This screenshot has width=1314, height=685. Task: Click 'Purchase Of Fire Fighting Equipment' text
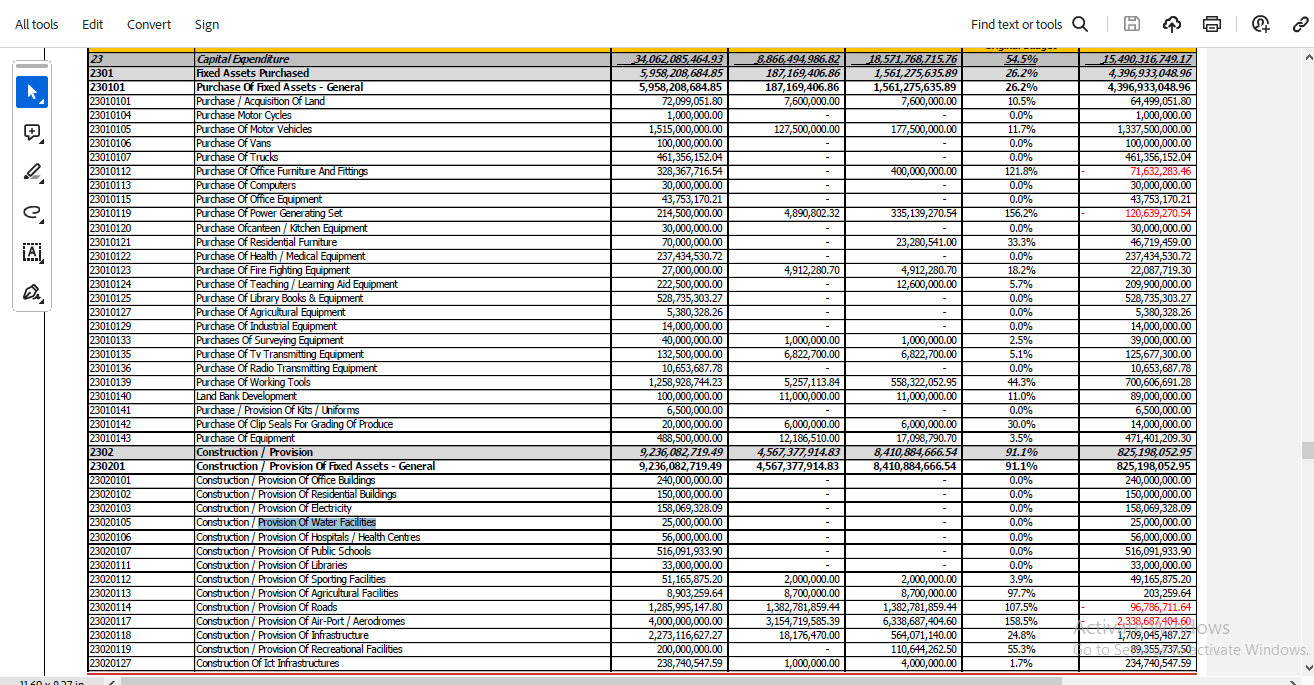(x=273, y=270)
